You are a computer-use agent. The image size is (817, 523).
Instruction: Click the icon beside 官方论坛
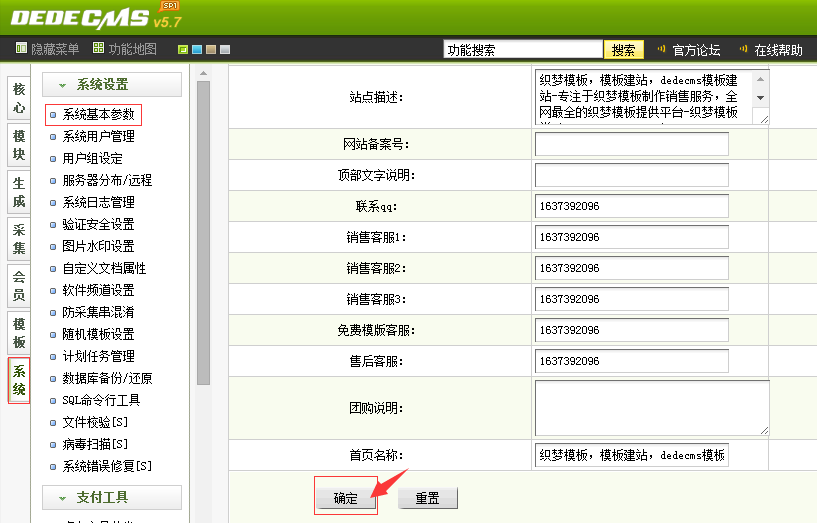click(661, 49)
